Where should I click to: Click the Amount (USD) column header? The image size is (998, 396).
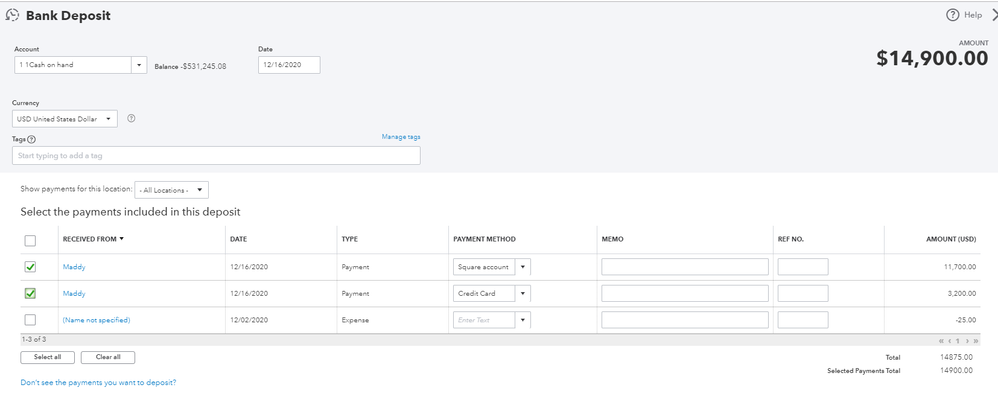951,239
